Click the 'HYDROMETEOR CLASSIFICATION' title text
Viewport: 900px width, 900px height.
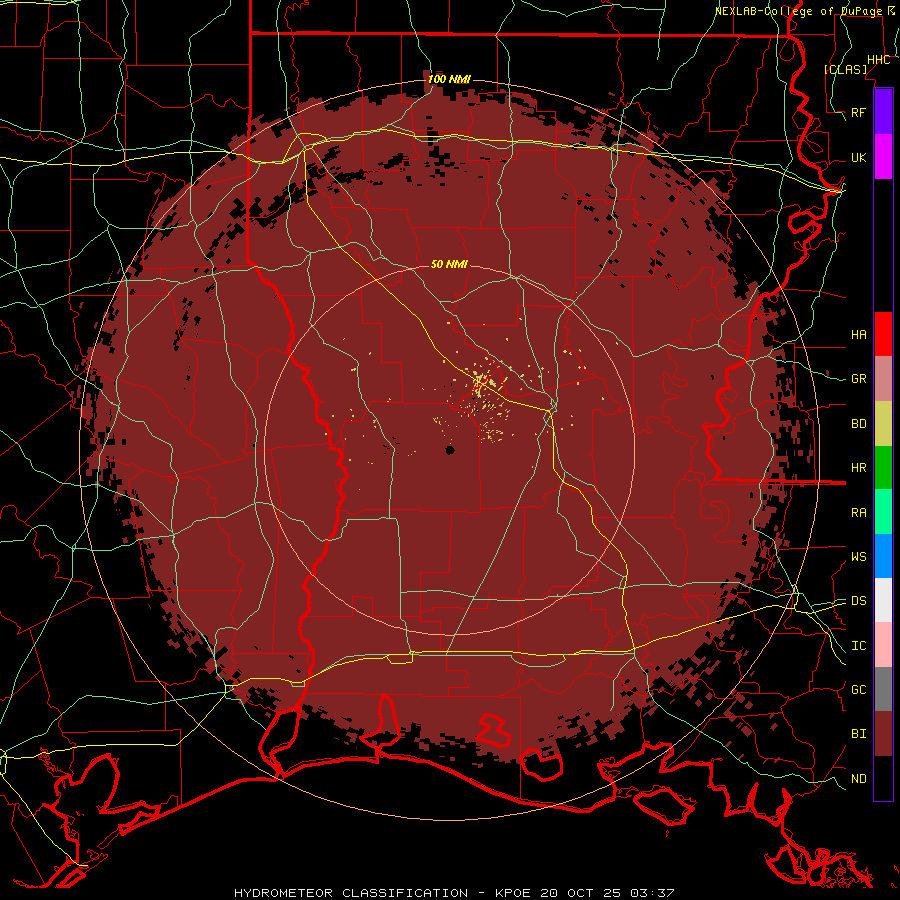point(351,893)
